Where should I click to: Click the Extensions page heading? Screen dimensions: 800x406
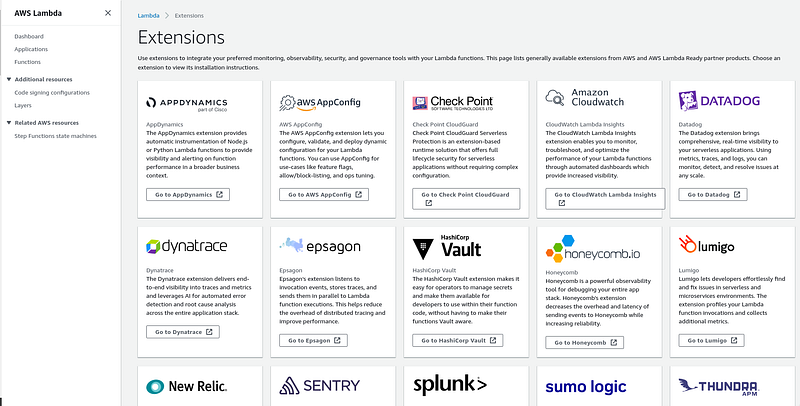click(x=181, y=38)
